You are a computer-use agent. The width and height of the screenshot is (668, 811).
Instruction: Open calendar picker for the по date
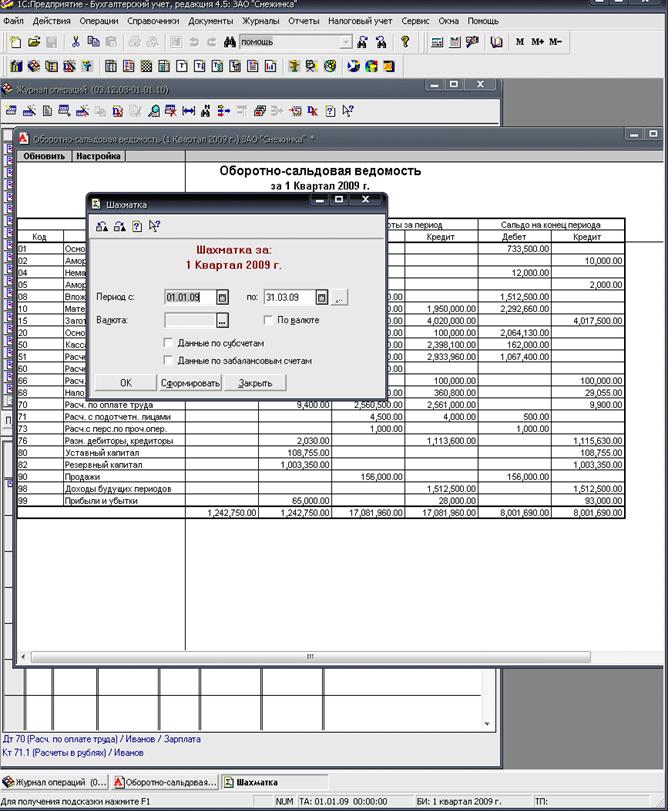pyautogui.click(x=322, y=297)
